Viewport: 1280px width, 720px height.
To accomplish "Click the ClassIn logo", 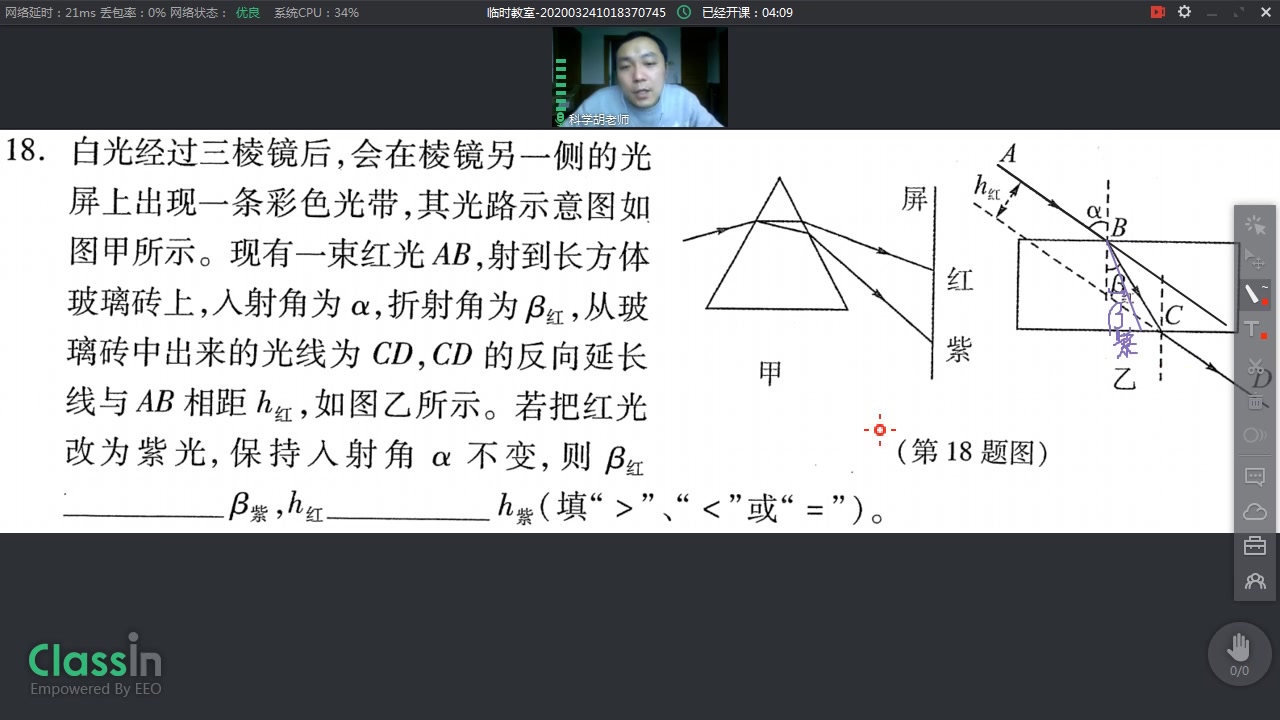I will (x=95, y=664).
